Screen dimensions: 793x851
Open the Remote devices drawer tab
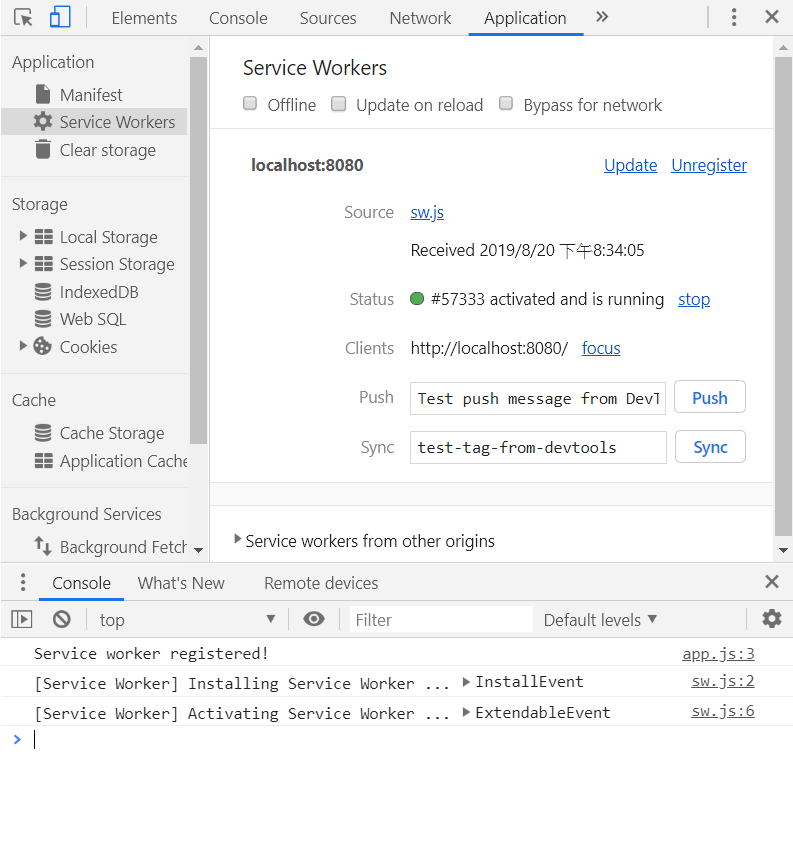point(321,583)
